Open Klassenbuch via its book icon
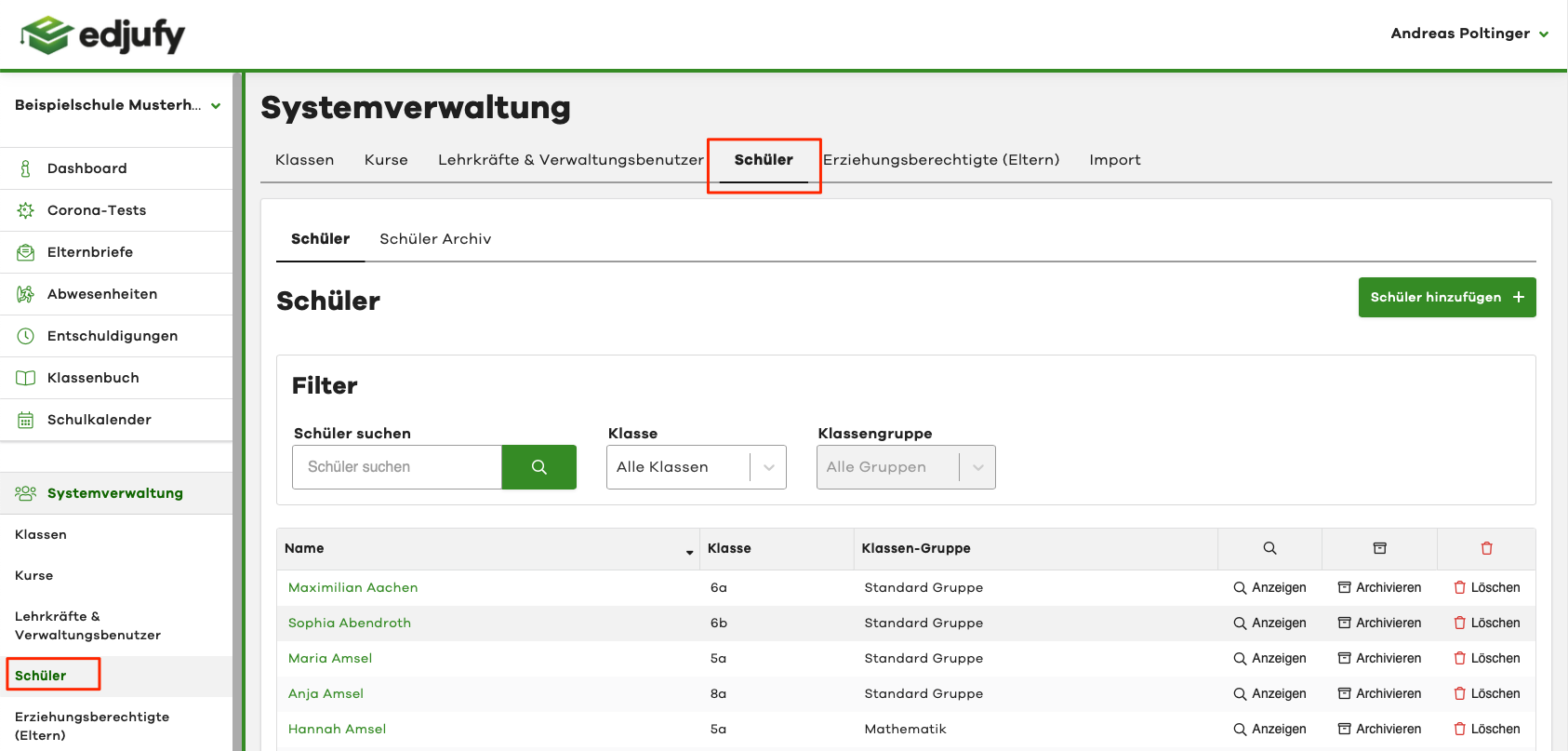 click(x=25, y=378)
